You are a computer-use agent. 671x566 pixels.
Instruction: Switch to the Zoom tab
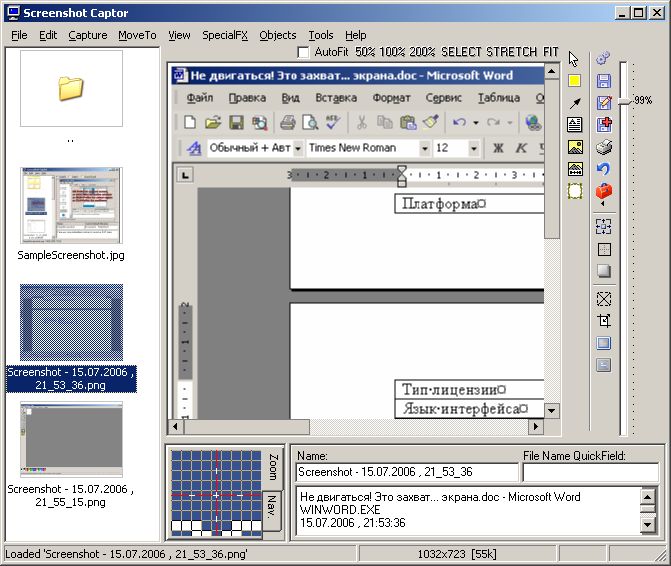[x=273, y=467]
